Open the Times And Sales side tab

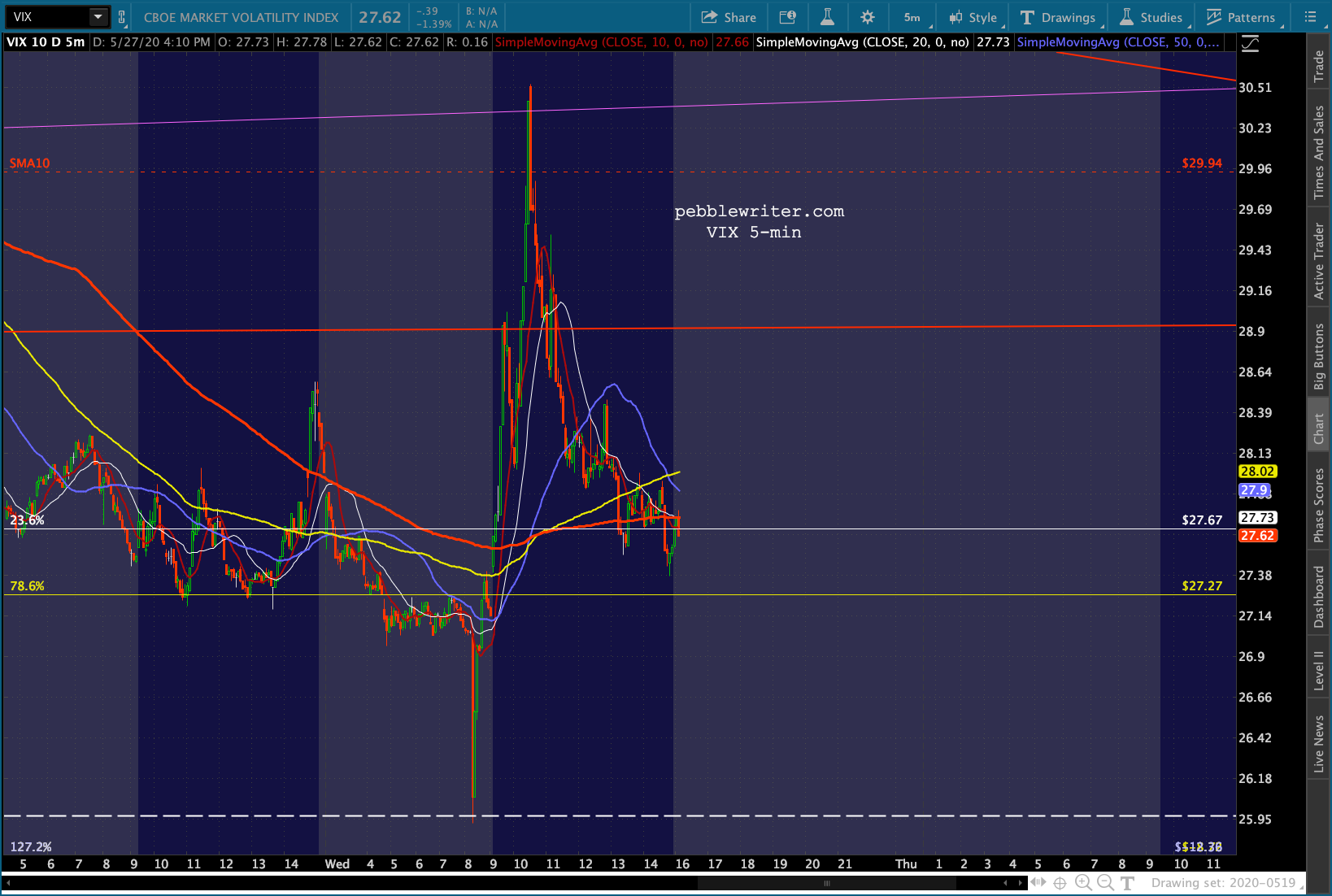pyautogui.click(x=1318, y=153)
